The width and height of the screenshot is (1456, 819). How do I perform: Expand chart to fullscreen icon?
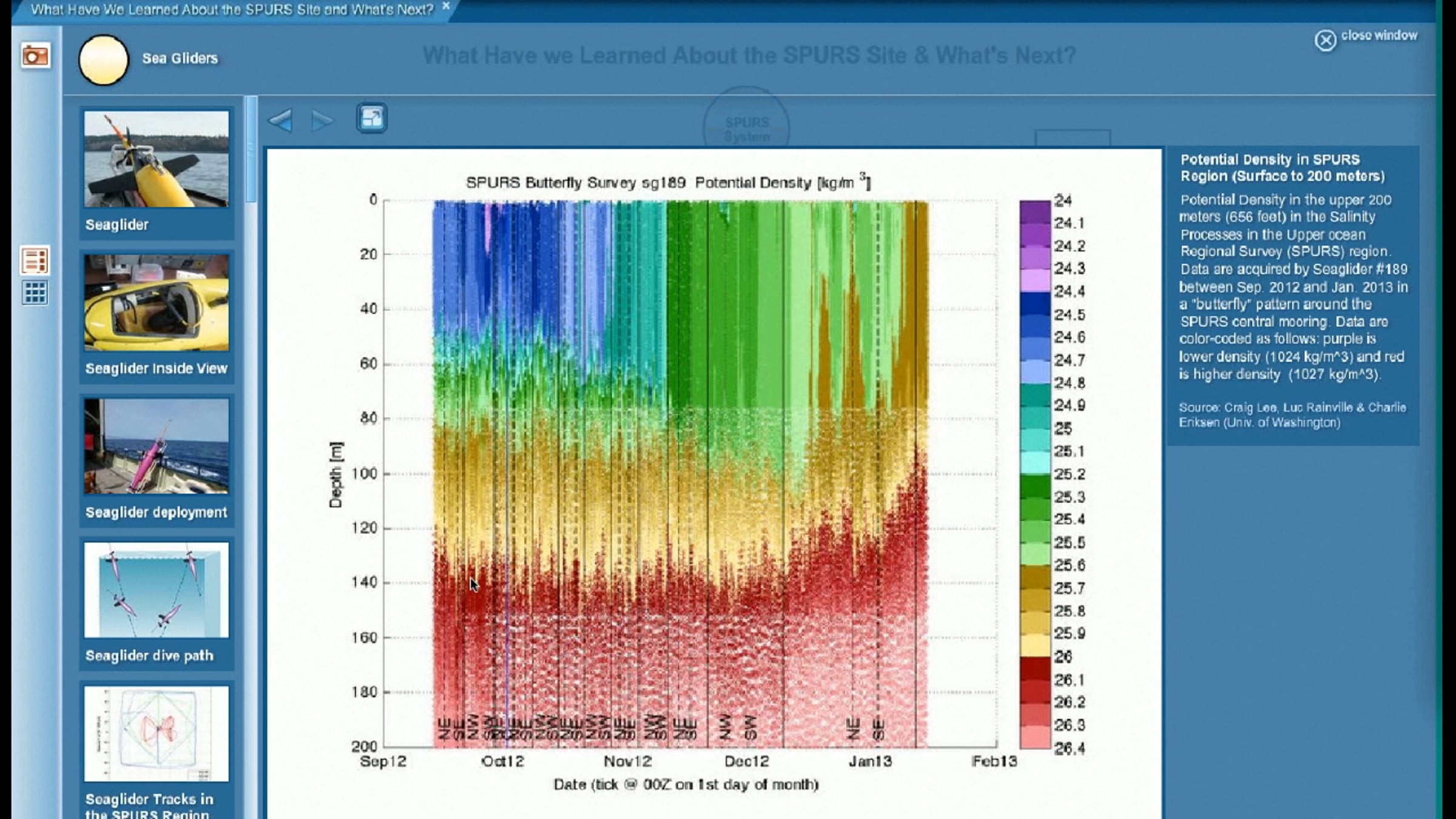(x=371, y=118)
